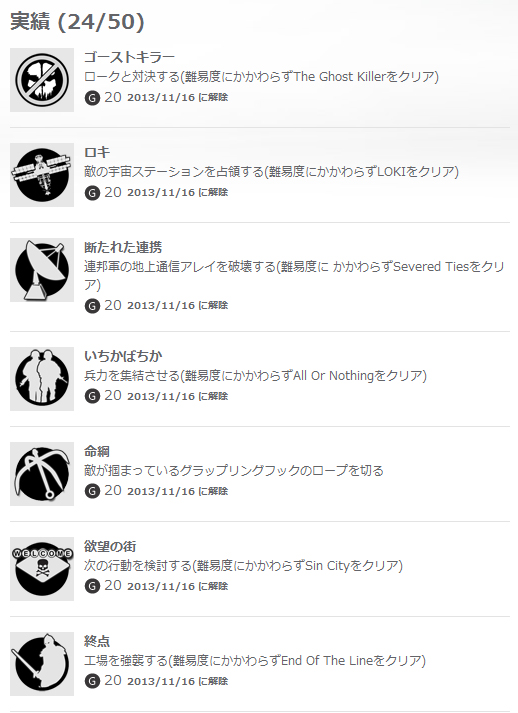
Task: Click the いちかばちか achievement title
Action: point(123,356)
